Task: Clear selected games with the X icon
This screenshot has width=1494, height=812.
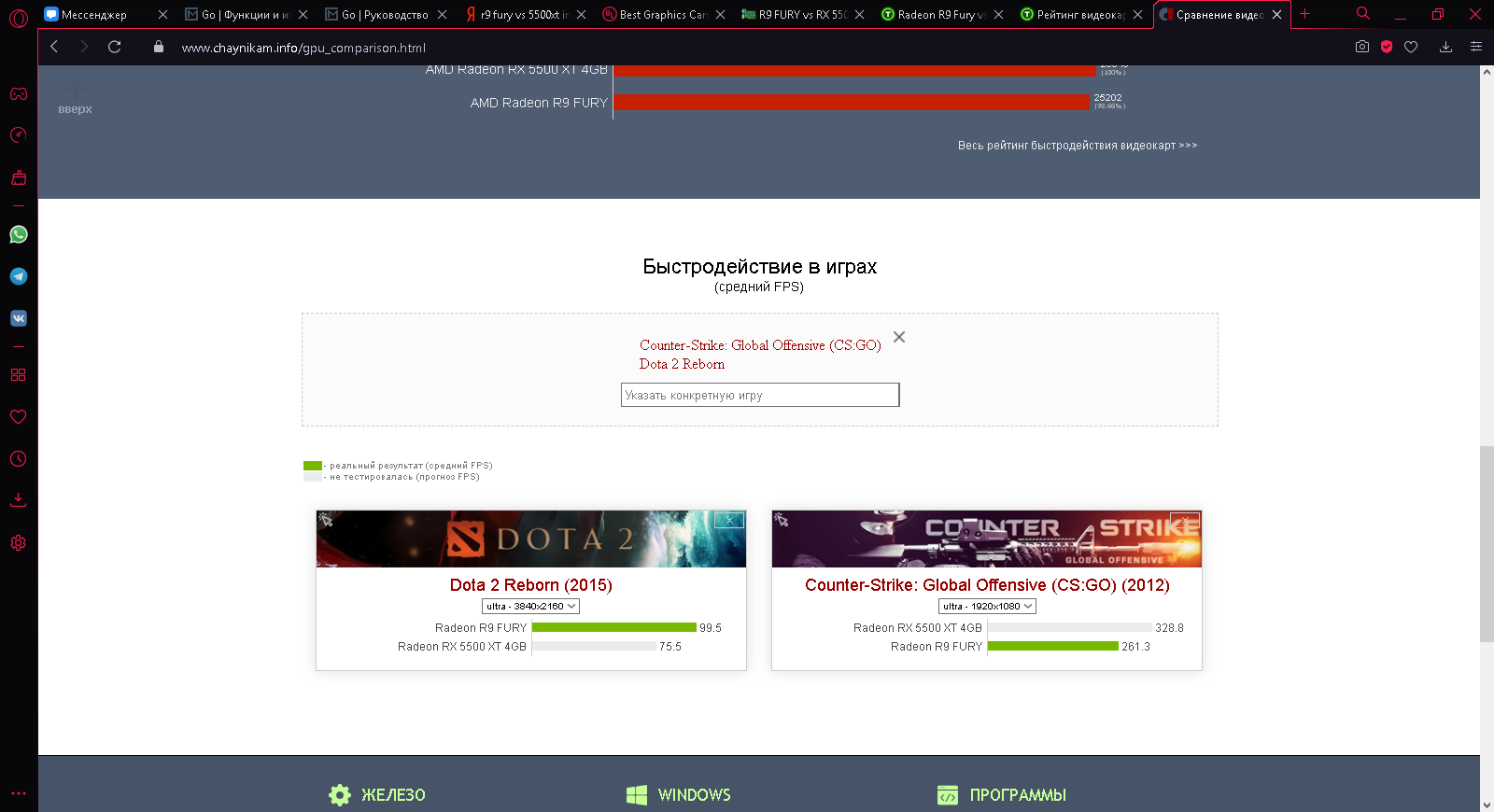Action: point(899,337)
